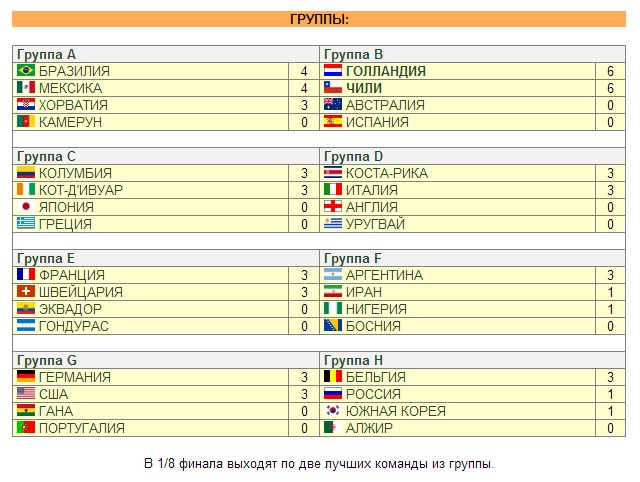Select the Группа A header
This screenshot has width=640, height=482.
[x=46, y=54]
